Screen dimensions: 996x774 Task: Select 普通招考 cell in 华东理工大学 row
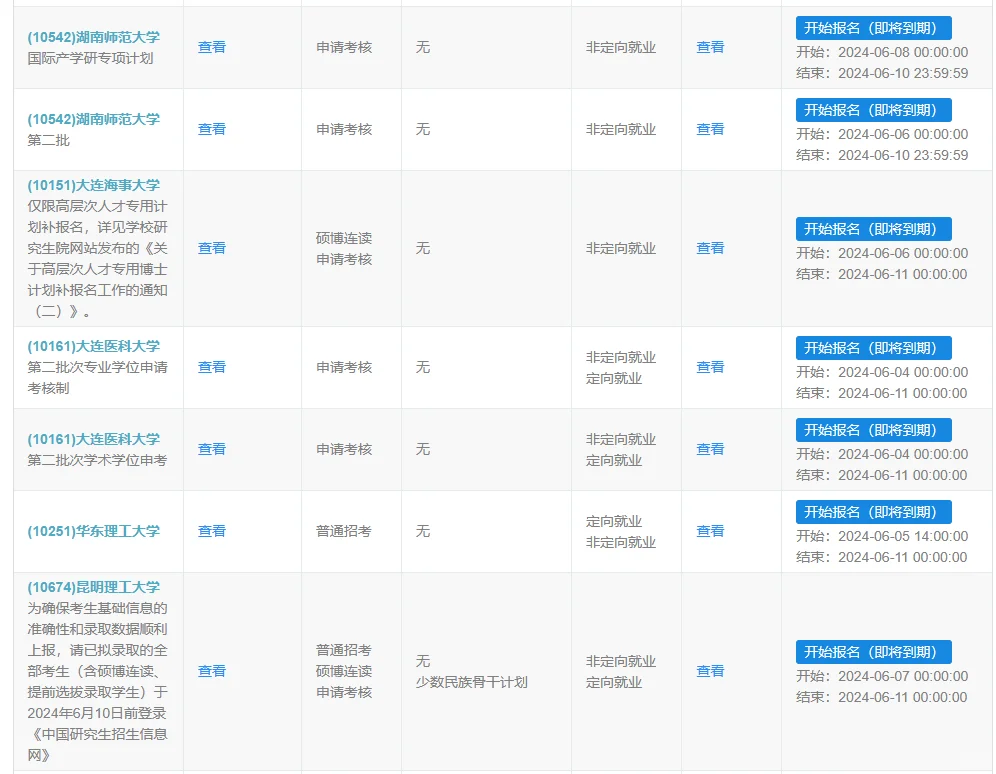(x=344, y=531)
